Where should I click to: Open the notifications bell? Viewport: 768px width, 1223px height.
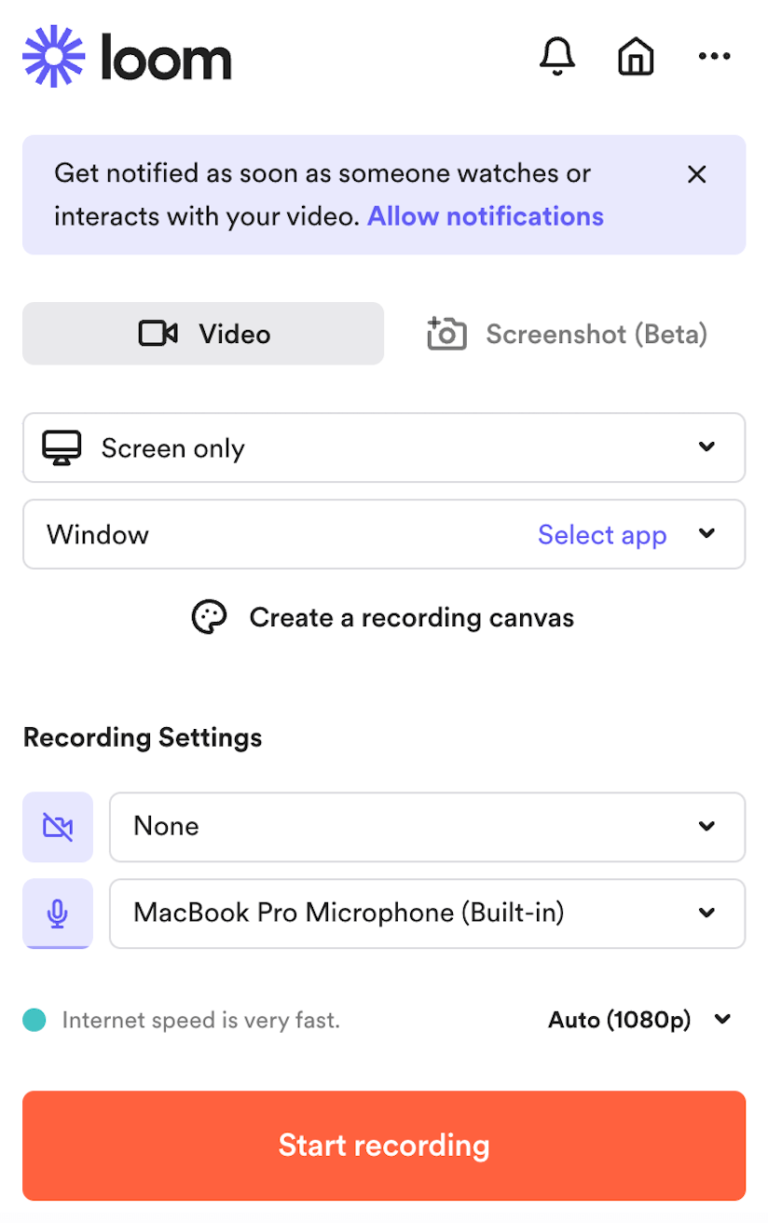tap(557, 57)
